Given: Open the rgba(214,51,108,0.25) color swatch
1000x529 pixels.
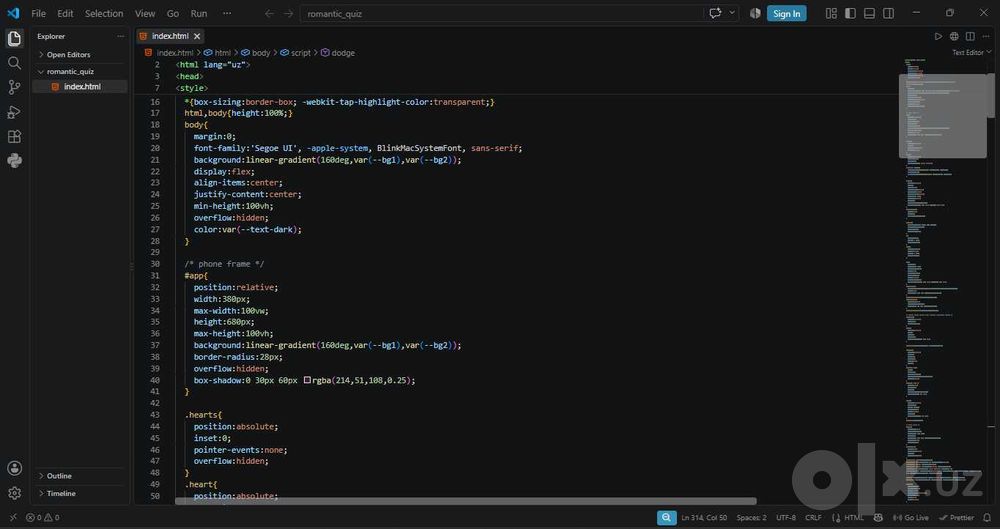Looking at the screenshot, I should pyautogui.click(x=307, y=380).
